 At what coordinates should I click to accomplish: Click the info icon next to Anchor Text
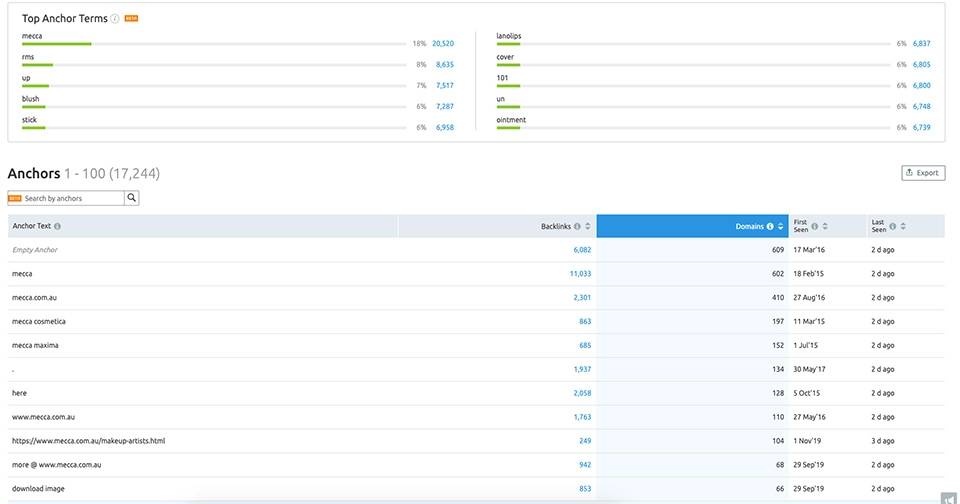point(58,226)
